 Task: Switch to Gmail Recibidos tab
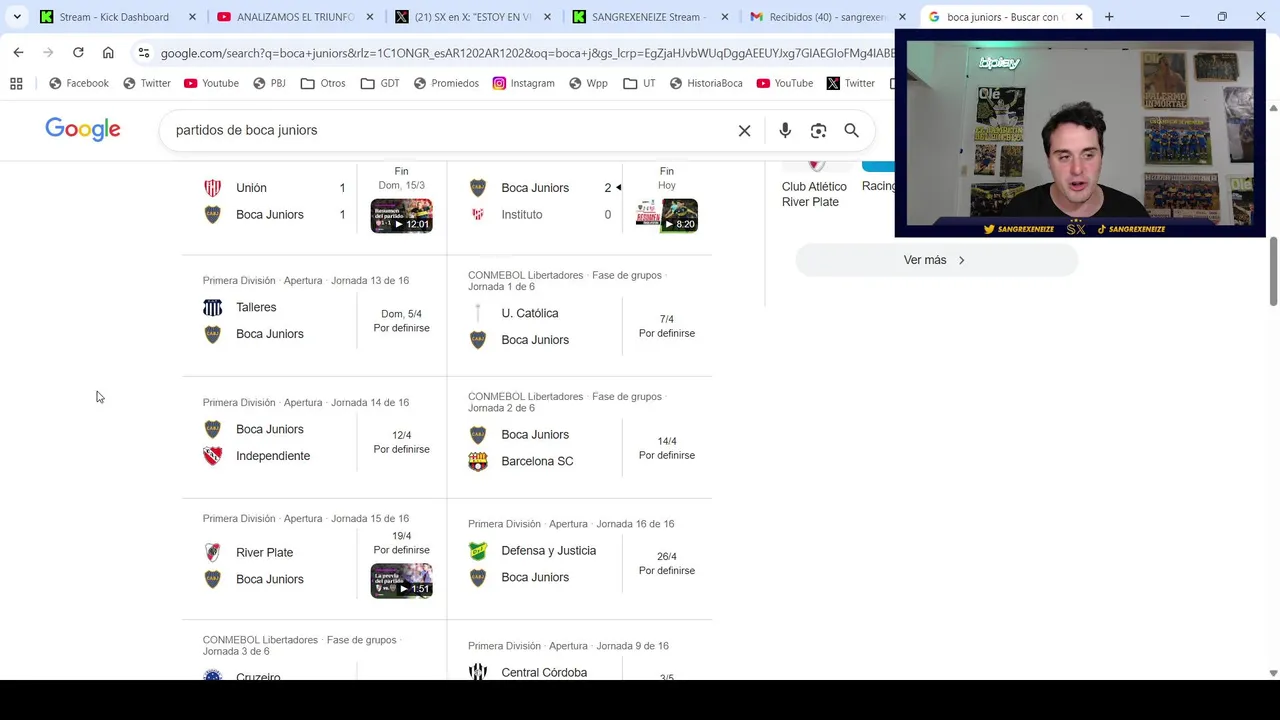(x=826, y=17)
